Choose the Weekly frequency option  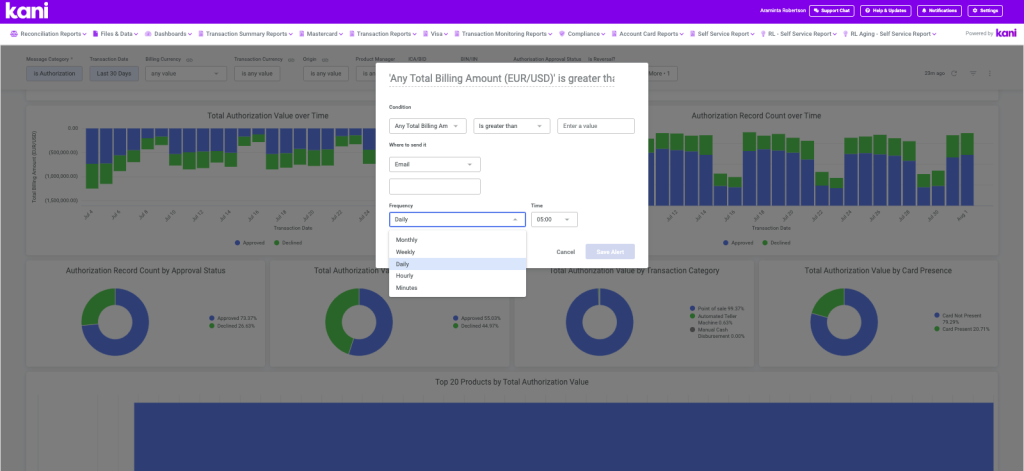[406, 252]
